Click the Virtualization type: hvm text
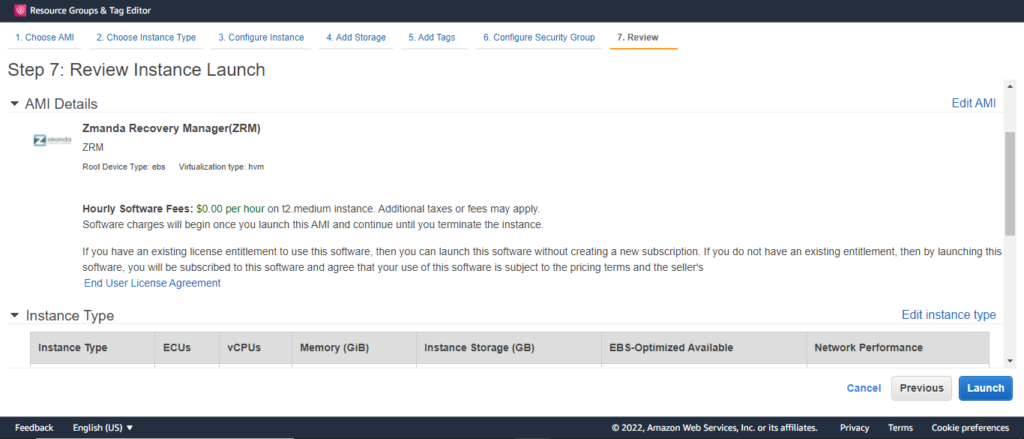This screenshot has width=1024, height=439. [221, 167]
